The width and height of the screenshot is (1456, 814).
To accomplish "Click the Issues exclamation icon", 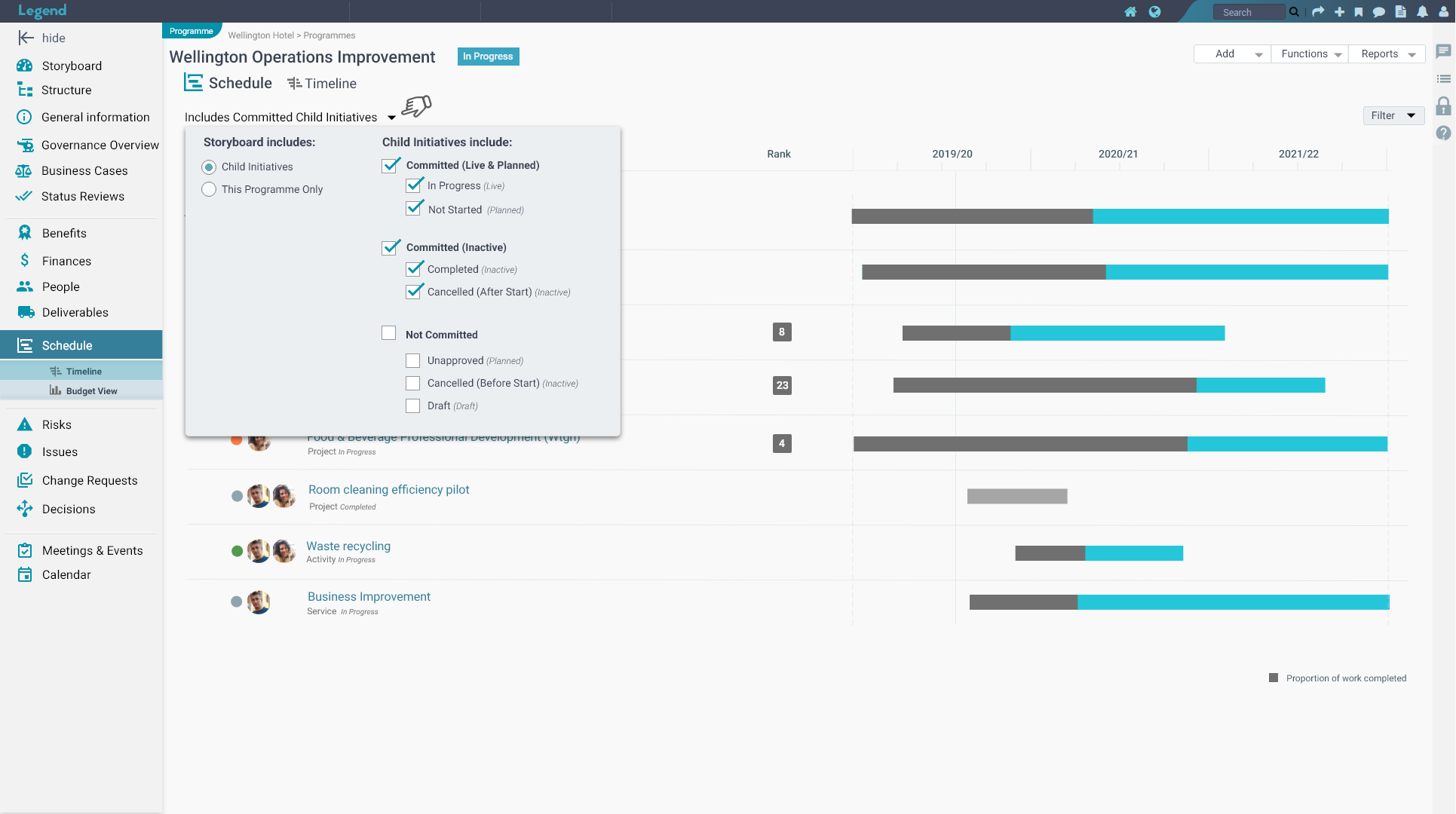I will [25, 451].
